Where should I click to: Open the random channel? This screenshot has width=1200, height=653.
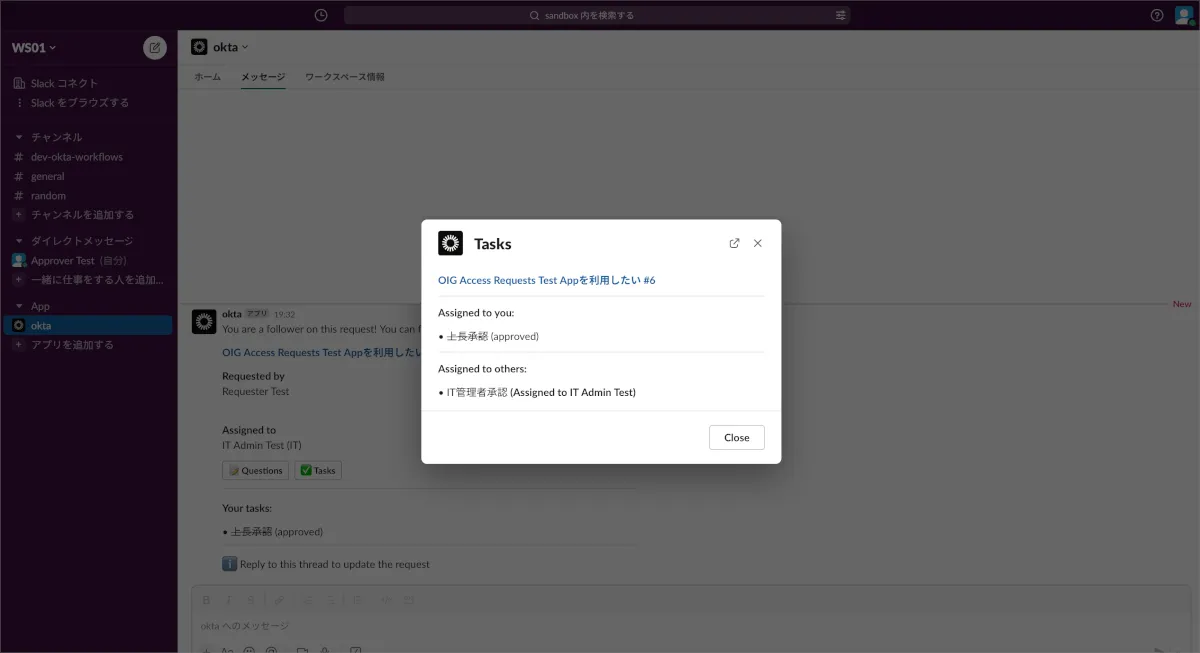click(48, 196)
